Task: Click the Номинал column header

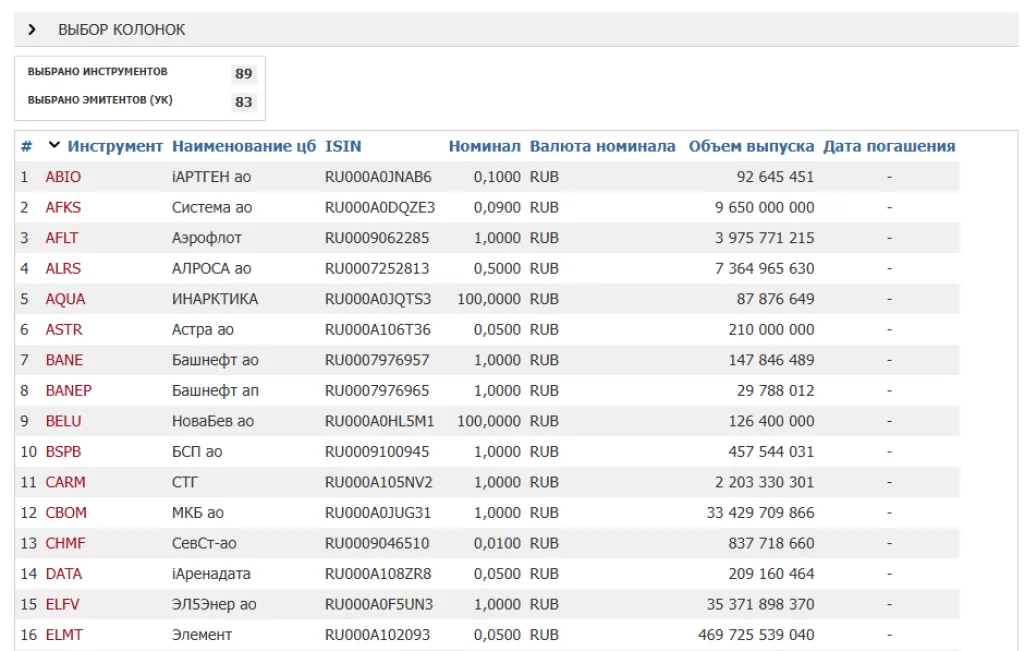Action: pyautogui.click(x=484, y=146)
